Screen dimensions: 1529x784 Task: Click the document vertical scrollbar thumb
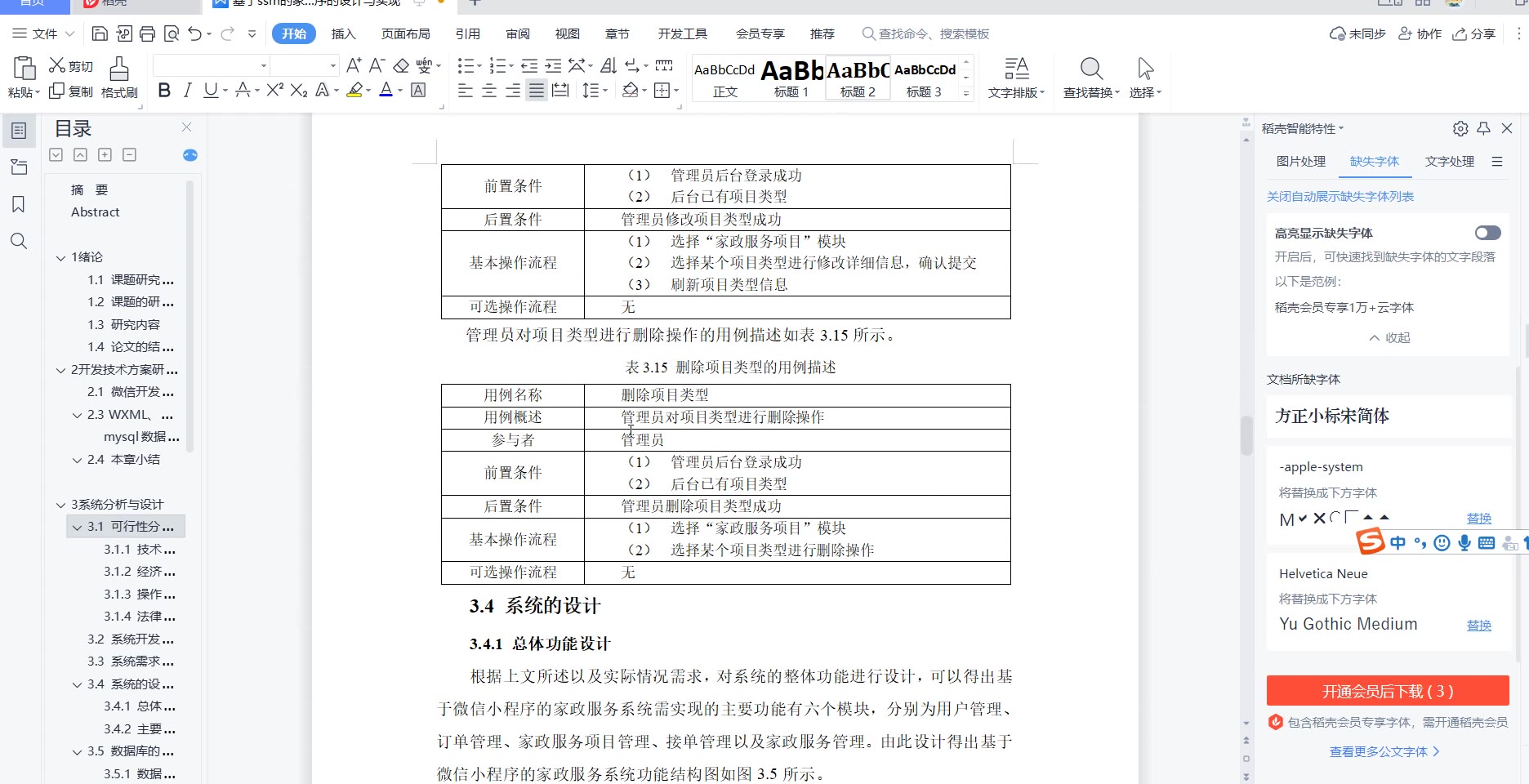1246,435
